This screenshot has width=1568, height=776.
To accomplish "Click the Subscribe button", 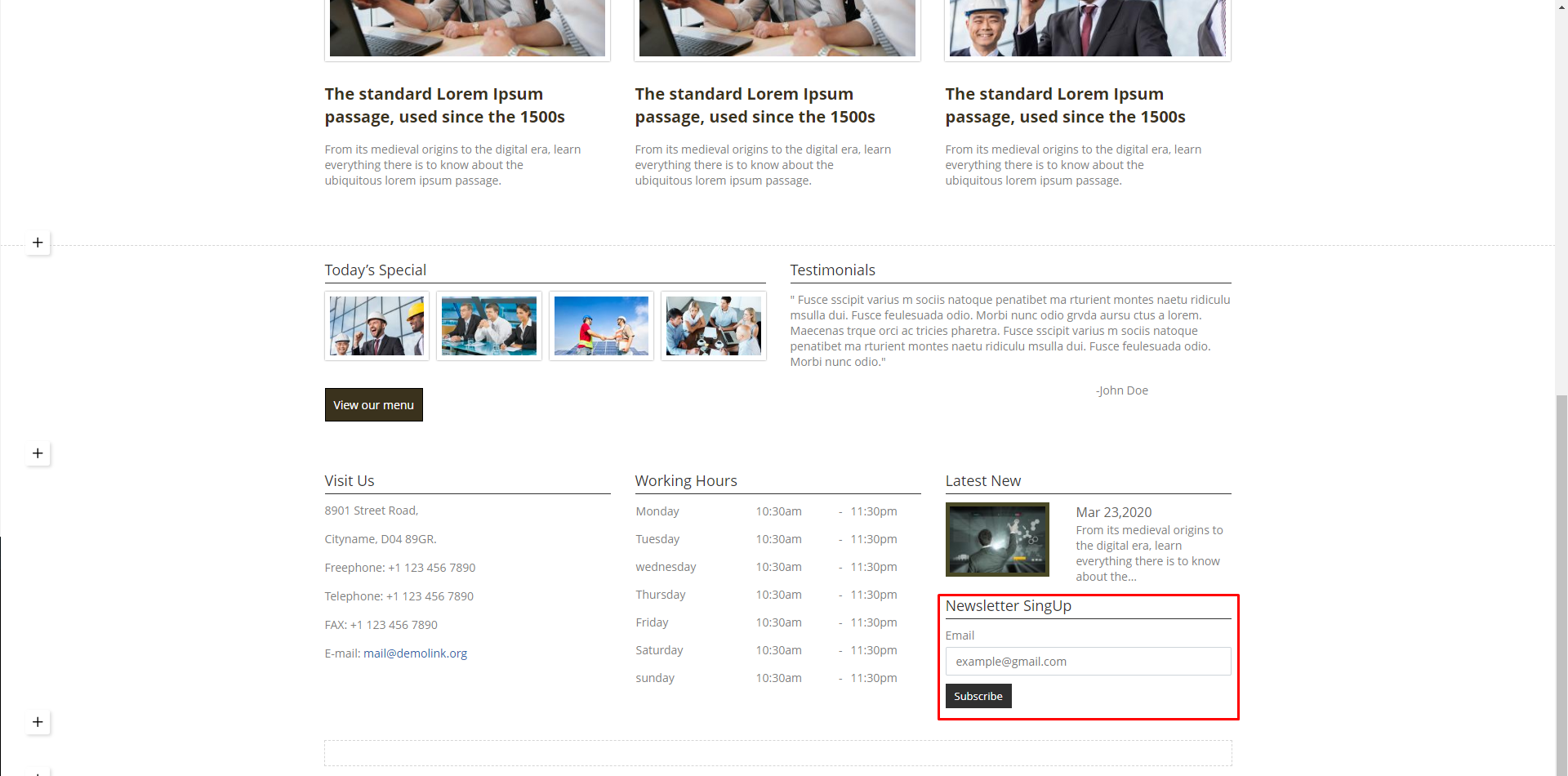I will click(978, 696).
